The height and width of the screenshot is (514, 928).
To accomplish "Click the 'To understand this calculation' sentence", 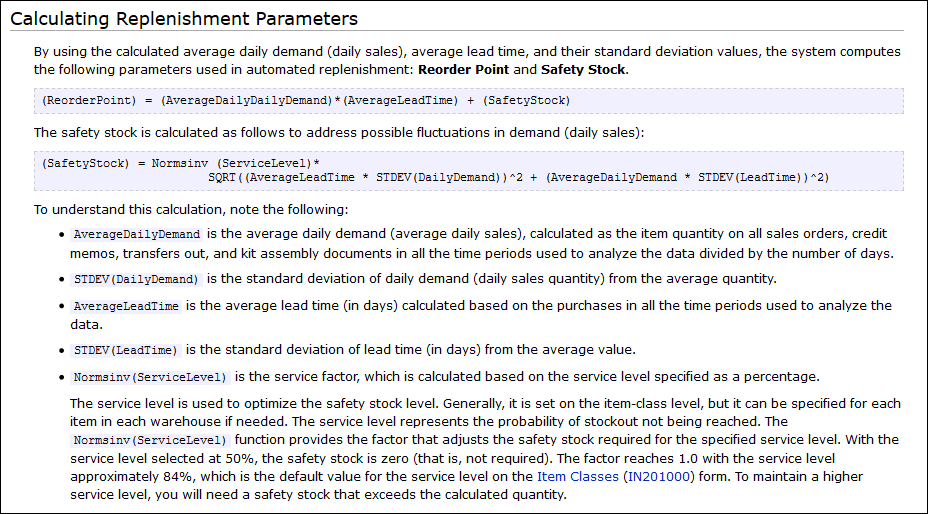I will (191, 209).
